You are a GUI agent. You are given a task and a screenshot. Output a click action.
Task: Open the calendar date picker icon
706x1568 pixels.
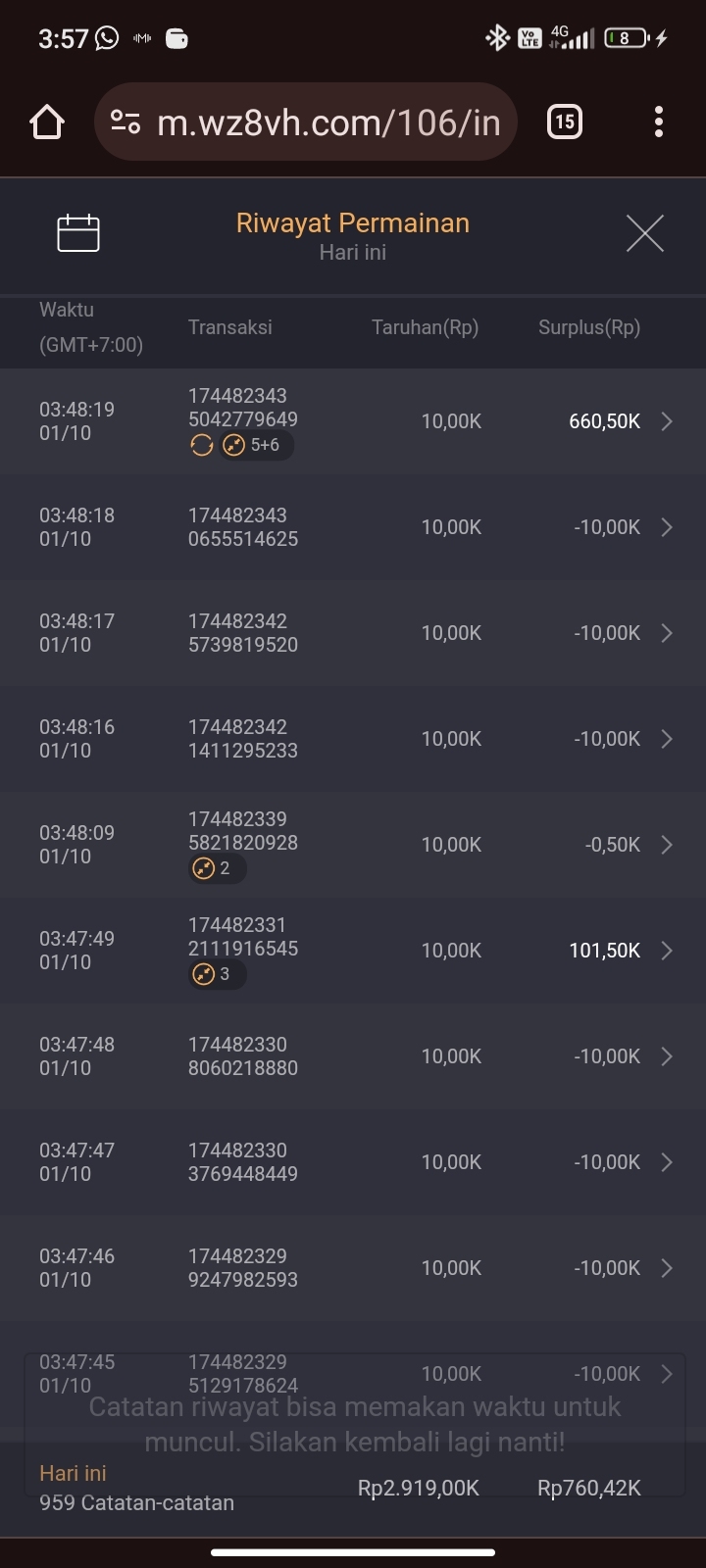(78, 233)
